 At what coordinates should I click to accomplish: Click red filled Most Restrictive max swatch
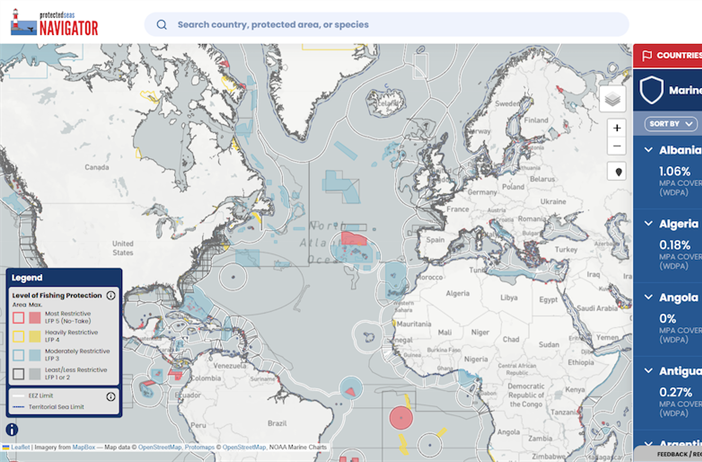pos(35,318)
